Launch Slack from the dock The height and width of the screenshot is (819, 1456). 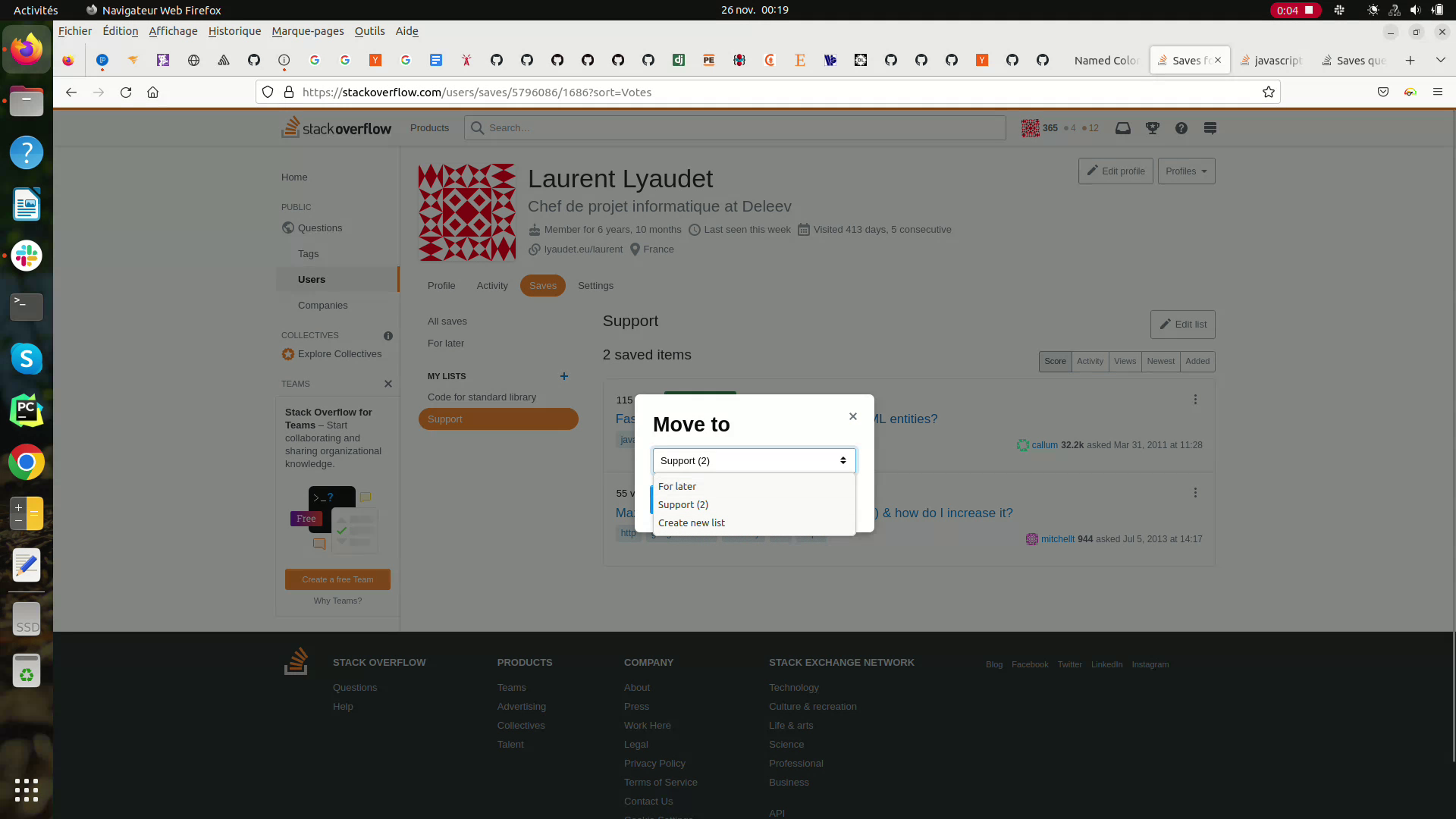tap(27, 256)
